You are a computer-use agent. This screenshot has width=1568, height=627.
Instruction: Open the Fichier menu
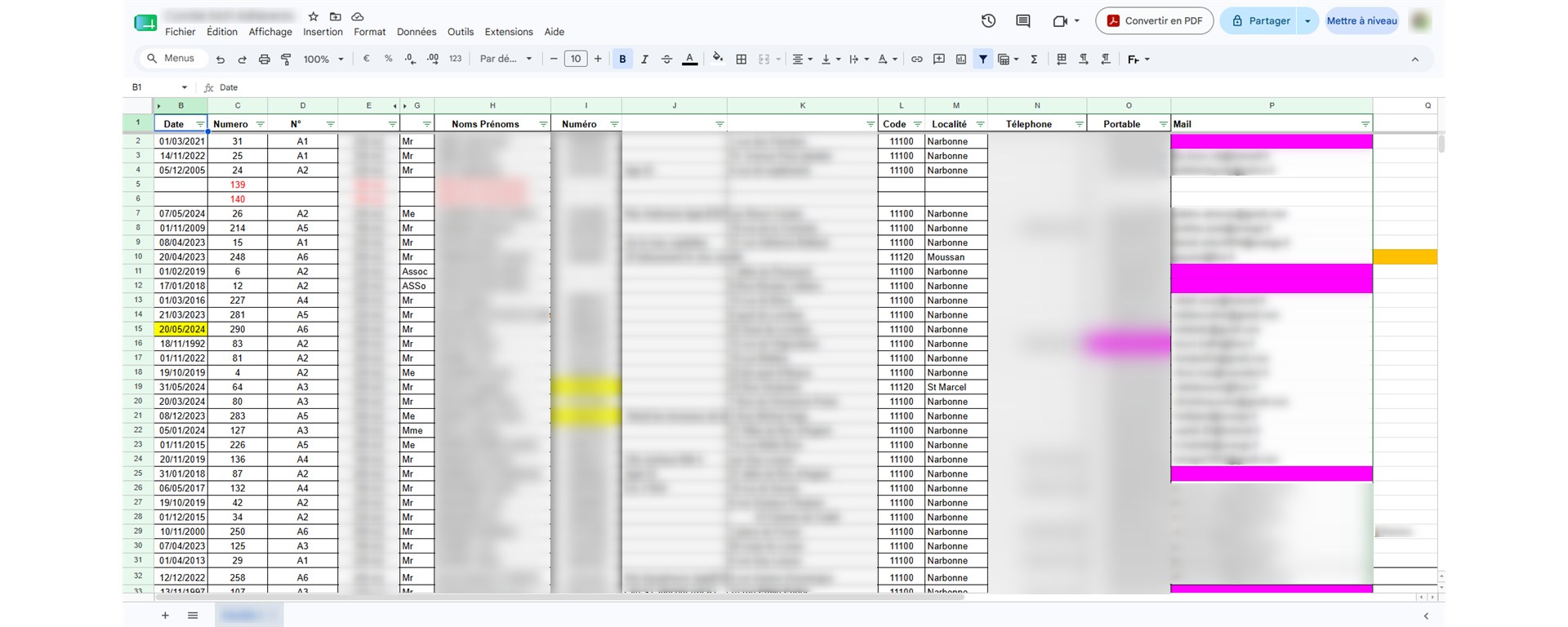(x=180, y=32)
